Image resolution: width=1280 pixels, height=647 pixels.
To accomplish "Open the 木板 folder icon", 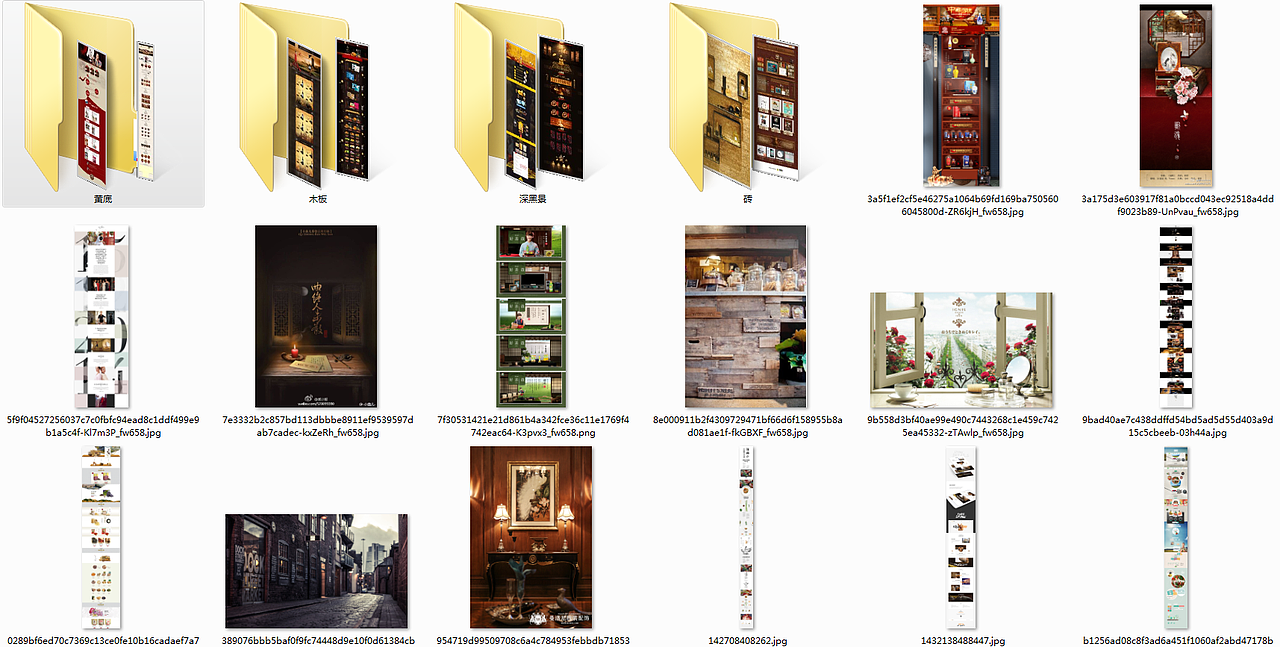I will (306, 95).
